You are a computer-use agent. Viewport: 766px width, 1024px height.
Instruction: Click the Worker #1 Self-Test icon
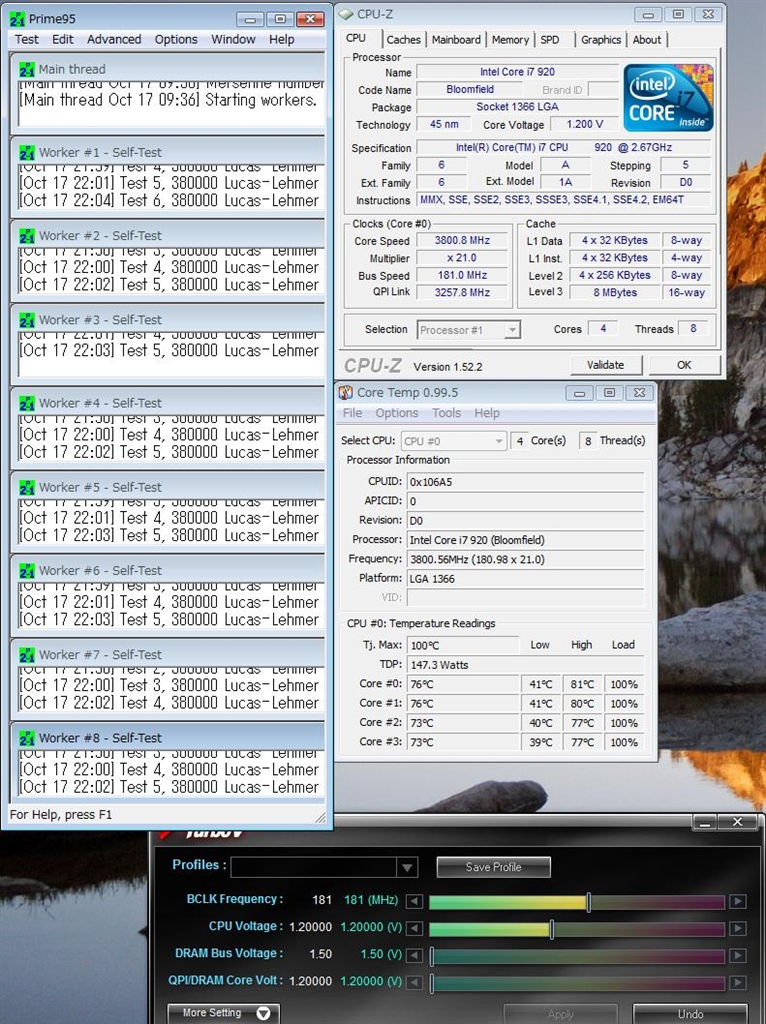[x=27, y=153]
